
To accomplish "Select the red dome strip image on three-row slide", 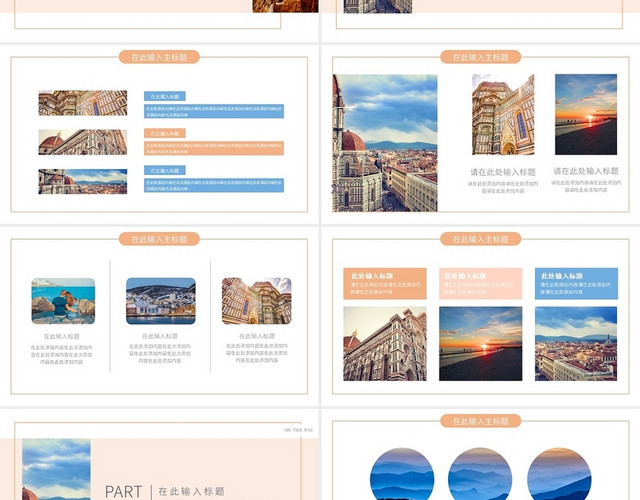I will click(x=83, y=142).
